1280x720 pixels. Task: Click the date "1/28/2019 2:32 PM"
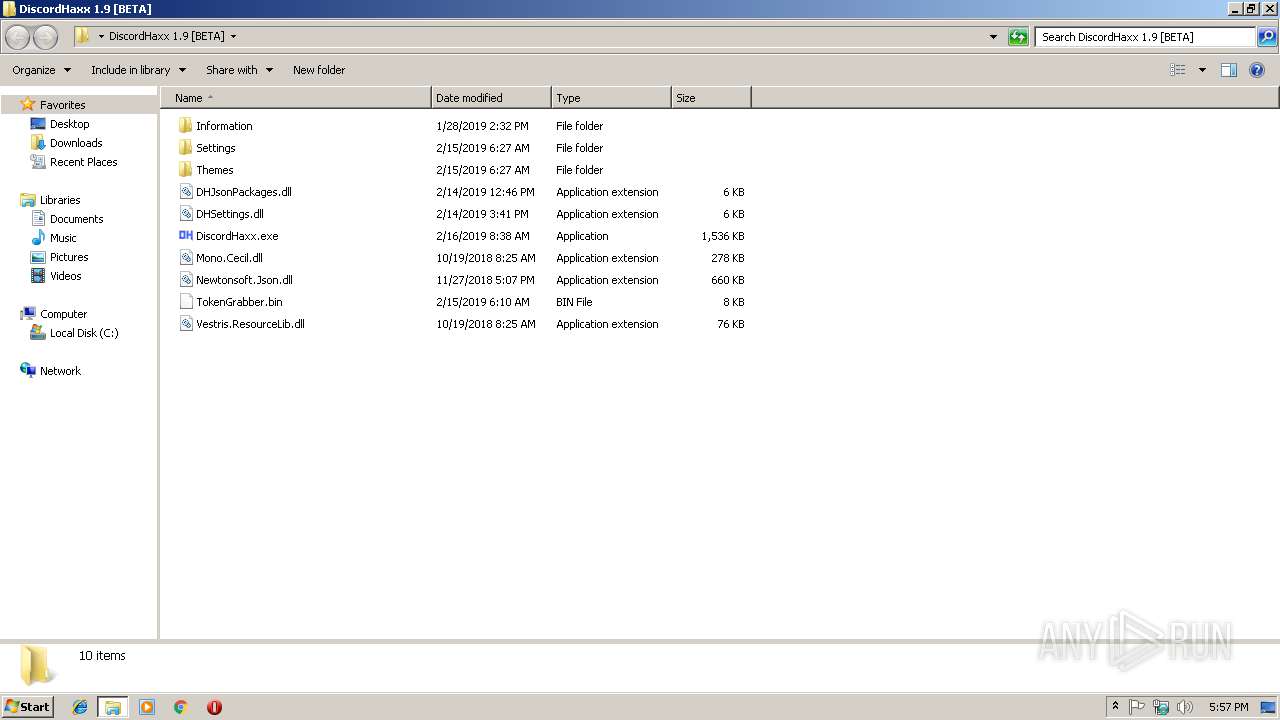tap(482, 126)
